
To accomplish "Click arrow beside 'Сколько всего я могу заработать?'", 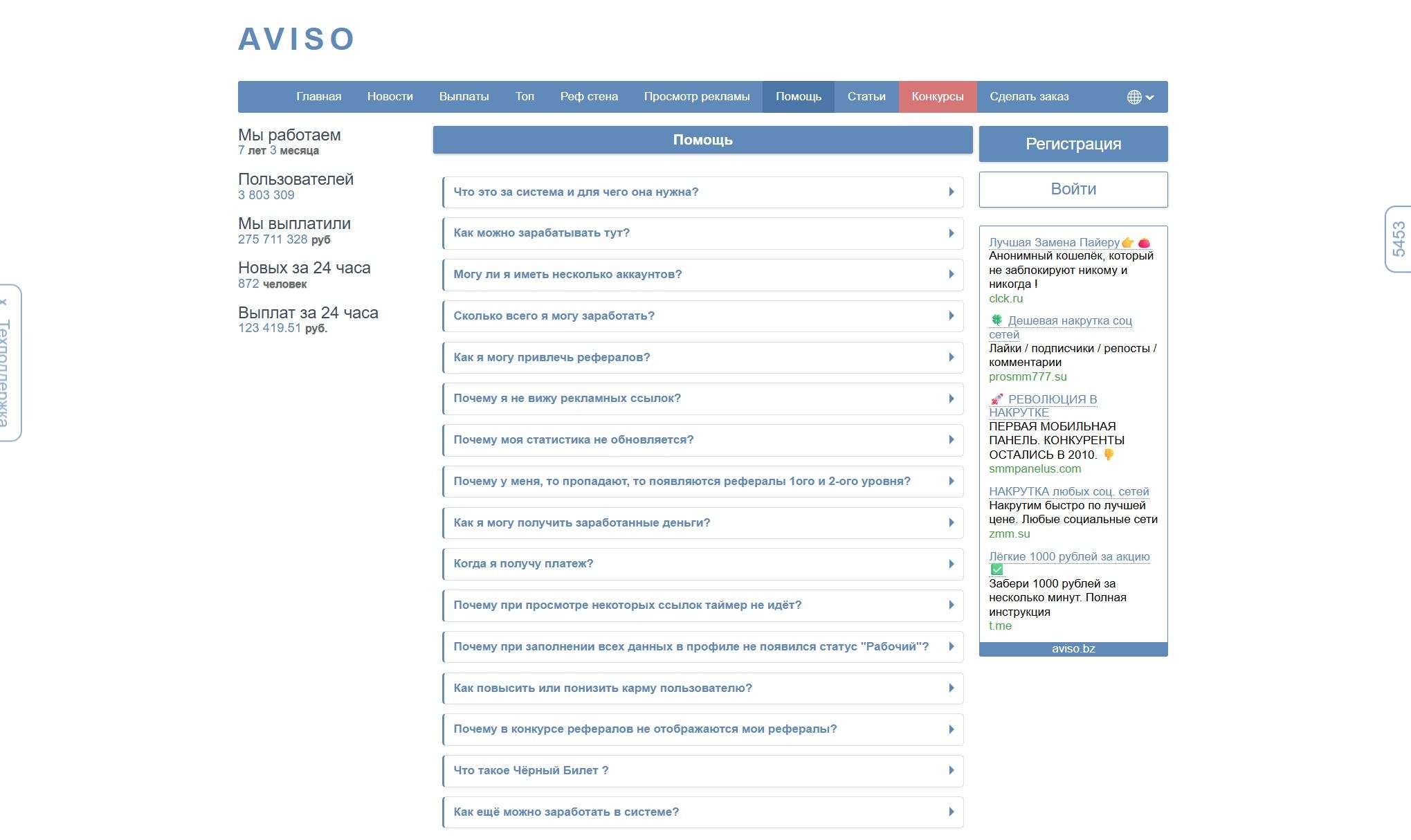I will tap(951, 316).
